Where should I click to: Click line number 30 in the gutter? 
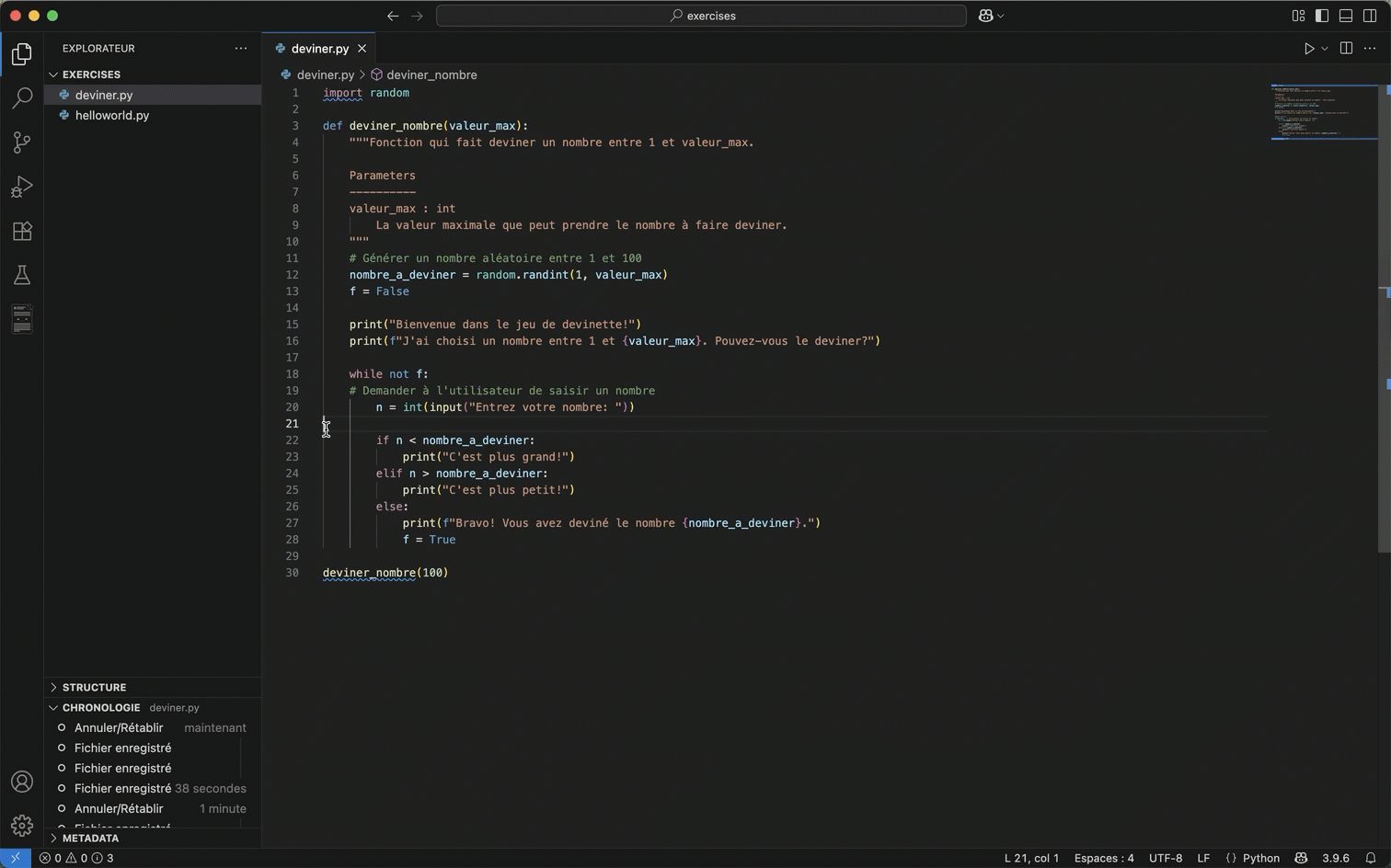292,573
